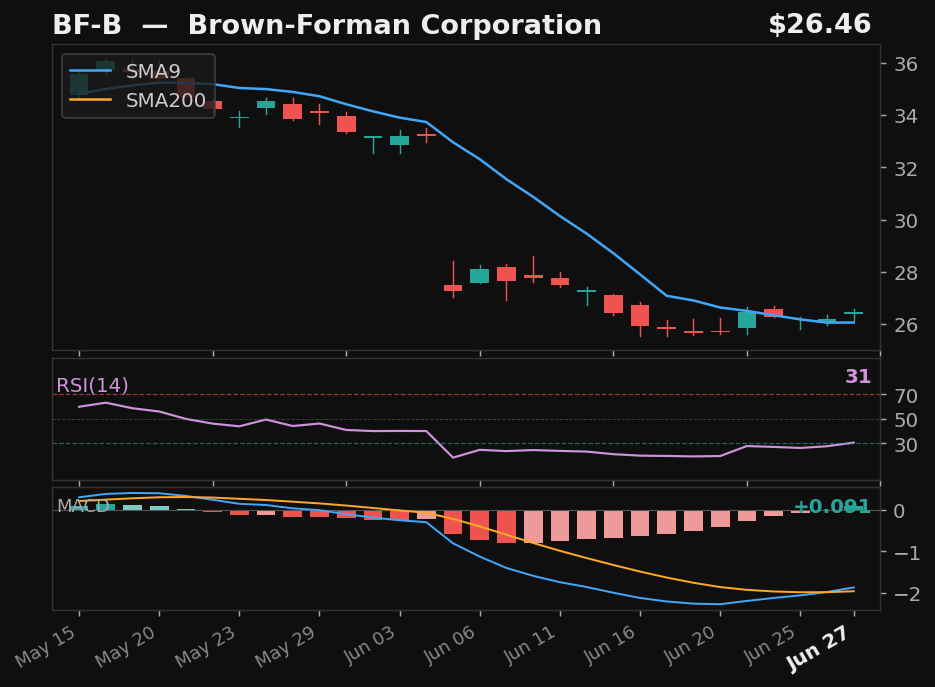The width and height of the screenshot is (935, 687).
Task: Click the RSI(14) indicator label
Action: click(92, 385)
